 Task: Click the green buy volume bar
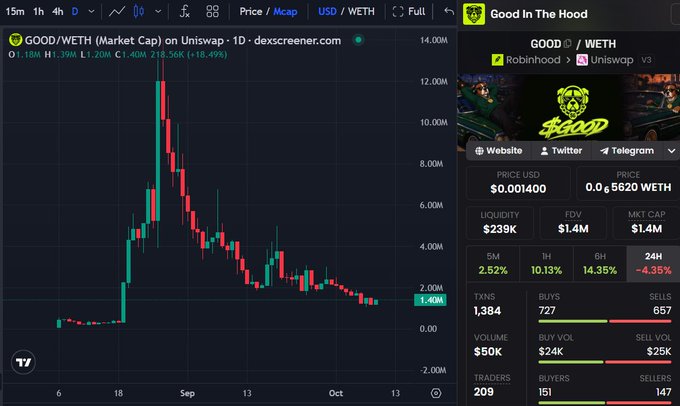pyautogui.click(x=571, y=362)
